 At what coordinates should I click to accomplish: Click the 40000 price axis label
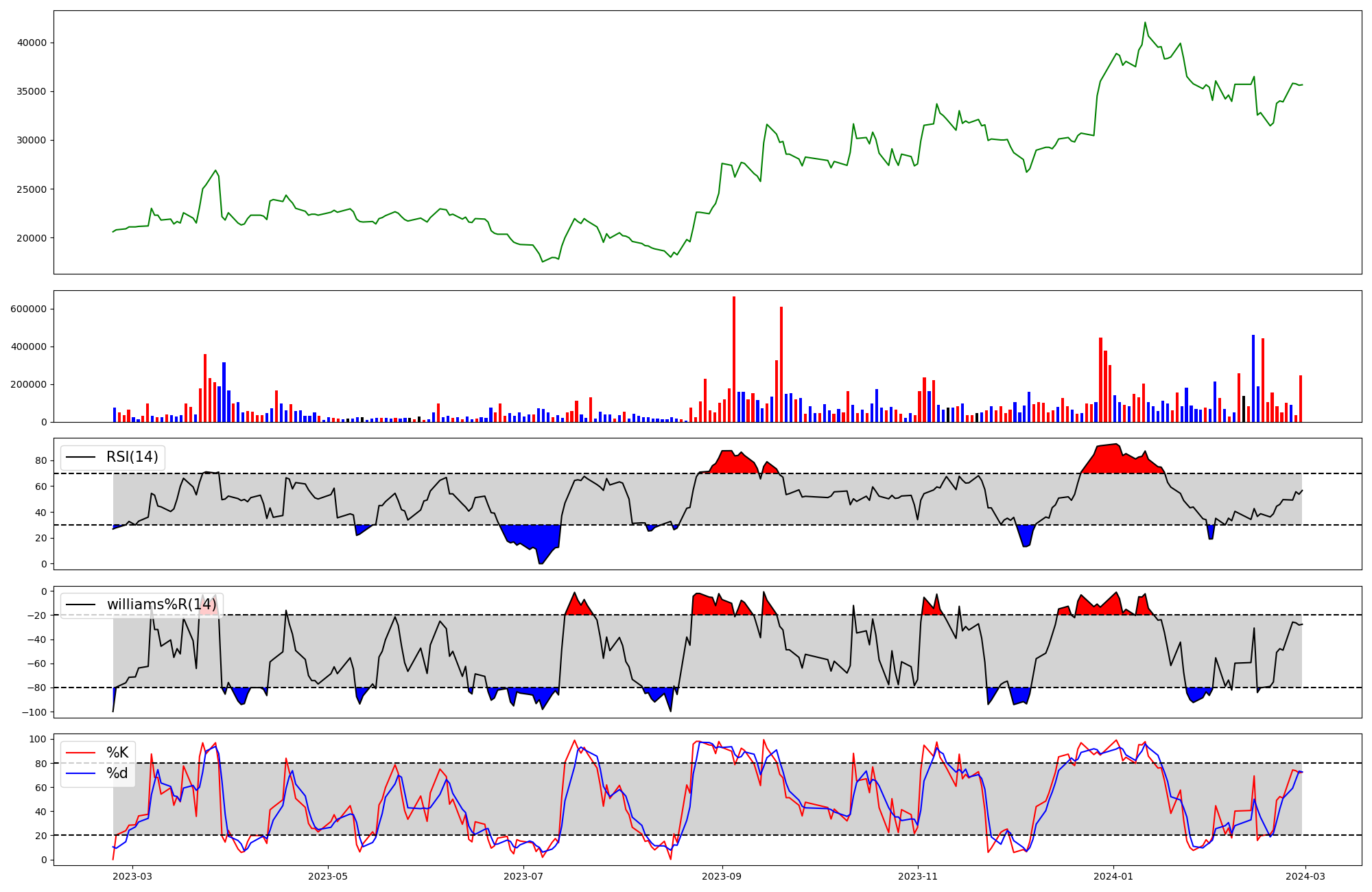(32, 43)
